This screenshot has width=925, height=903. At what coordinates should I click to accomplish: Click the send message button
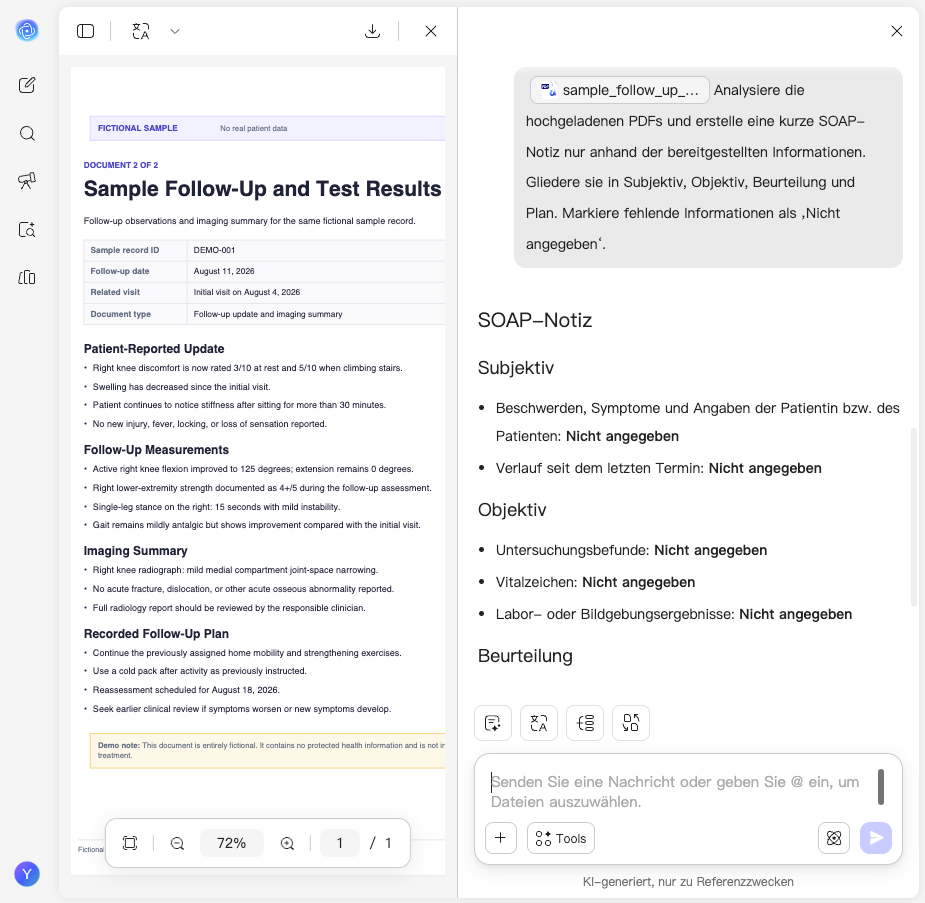coord(875,838)
